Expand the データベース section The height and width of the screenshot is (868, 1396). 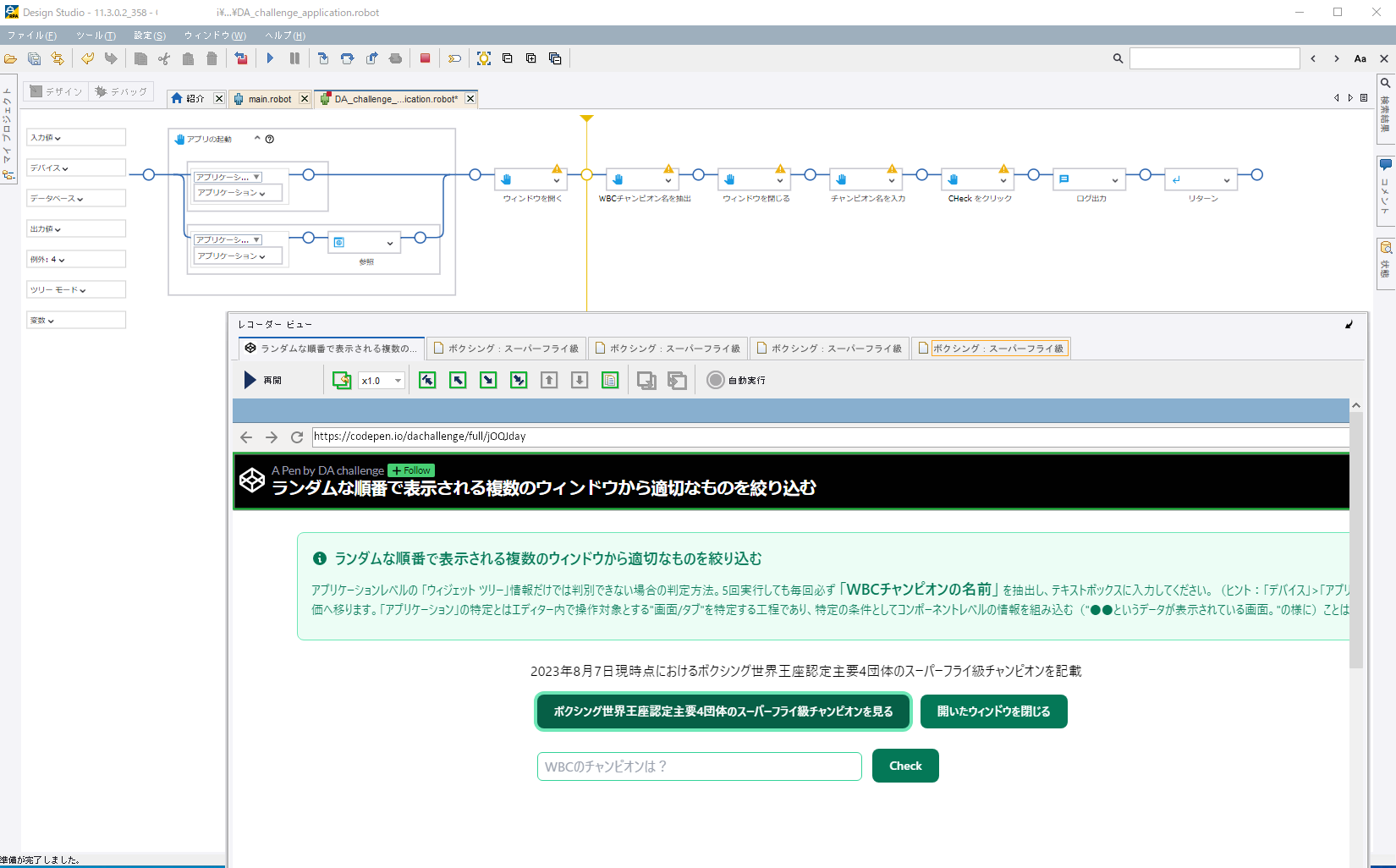point(76,198)
